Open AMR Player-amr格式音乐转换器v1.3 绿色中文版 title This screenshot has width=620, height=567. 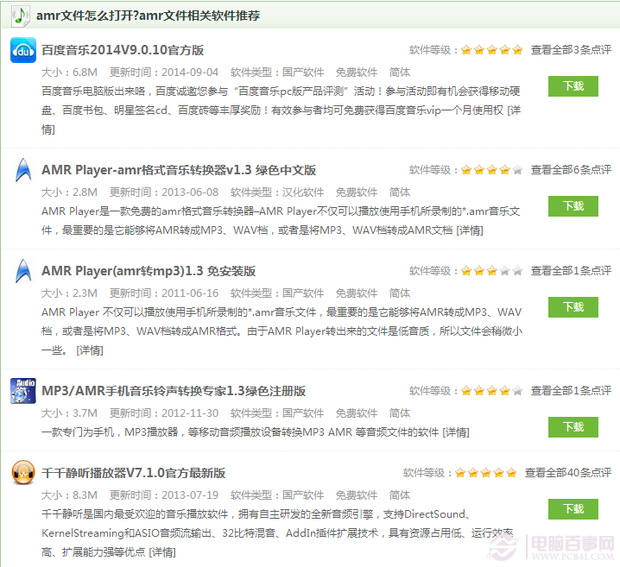(x=179, y=170)
